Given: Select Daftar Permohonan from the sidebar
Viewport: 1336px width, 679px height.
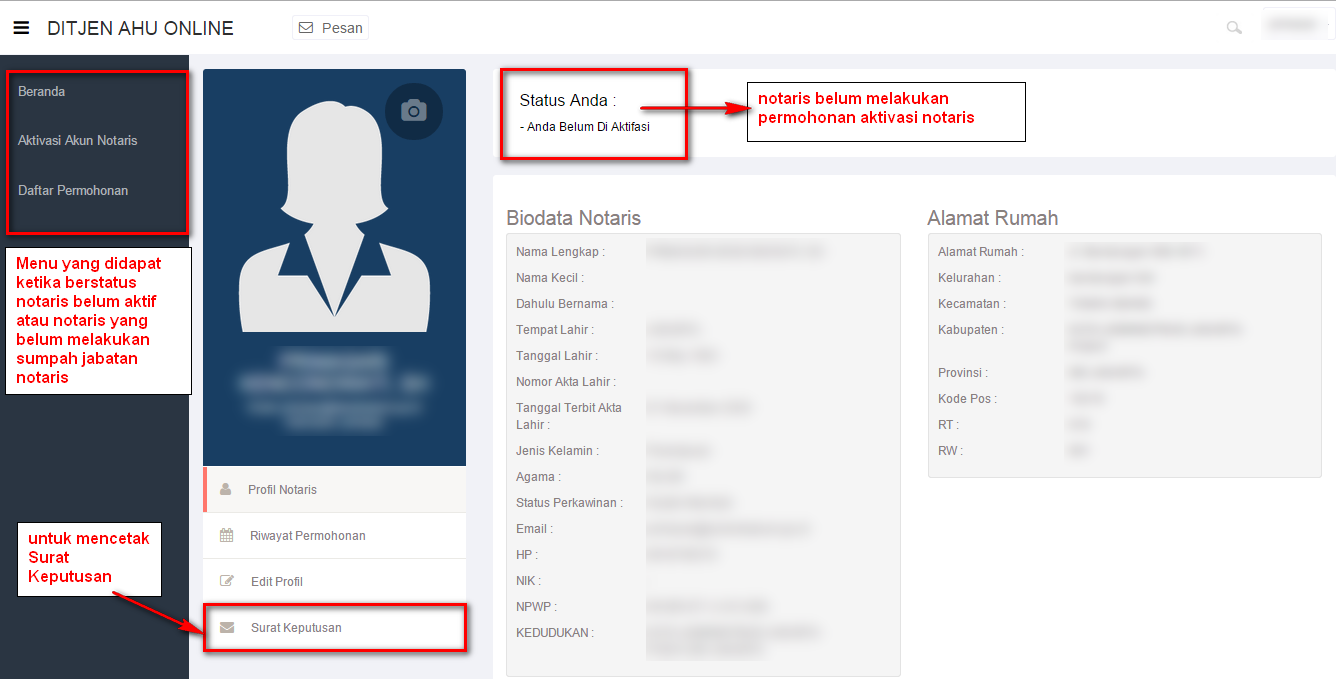Looking at the screenshot, I should pyautogui.click(x=73, y=191).
